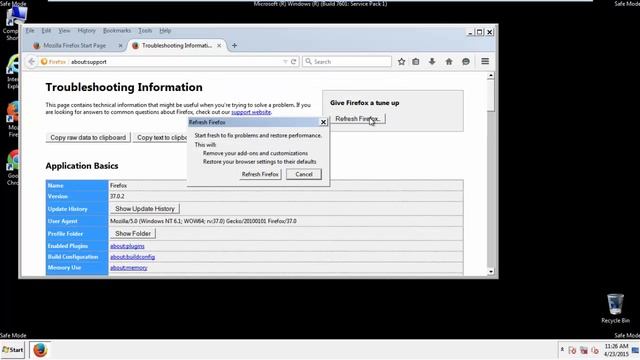Close the Troubleshooting Information tab

coord(219,46)
